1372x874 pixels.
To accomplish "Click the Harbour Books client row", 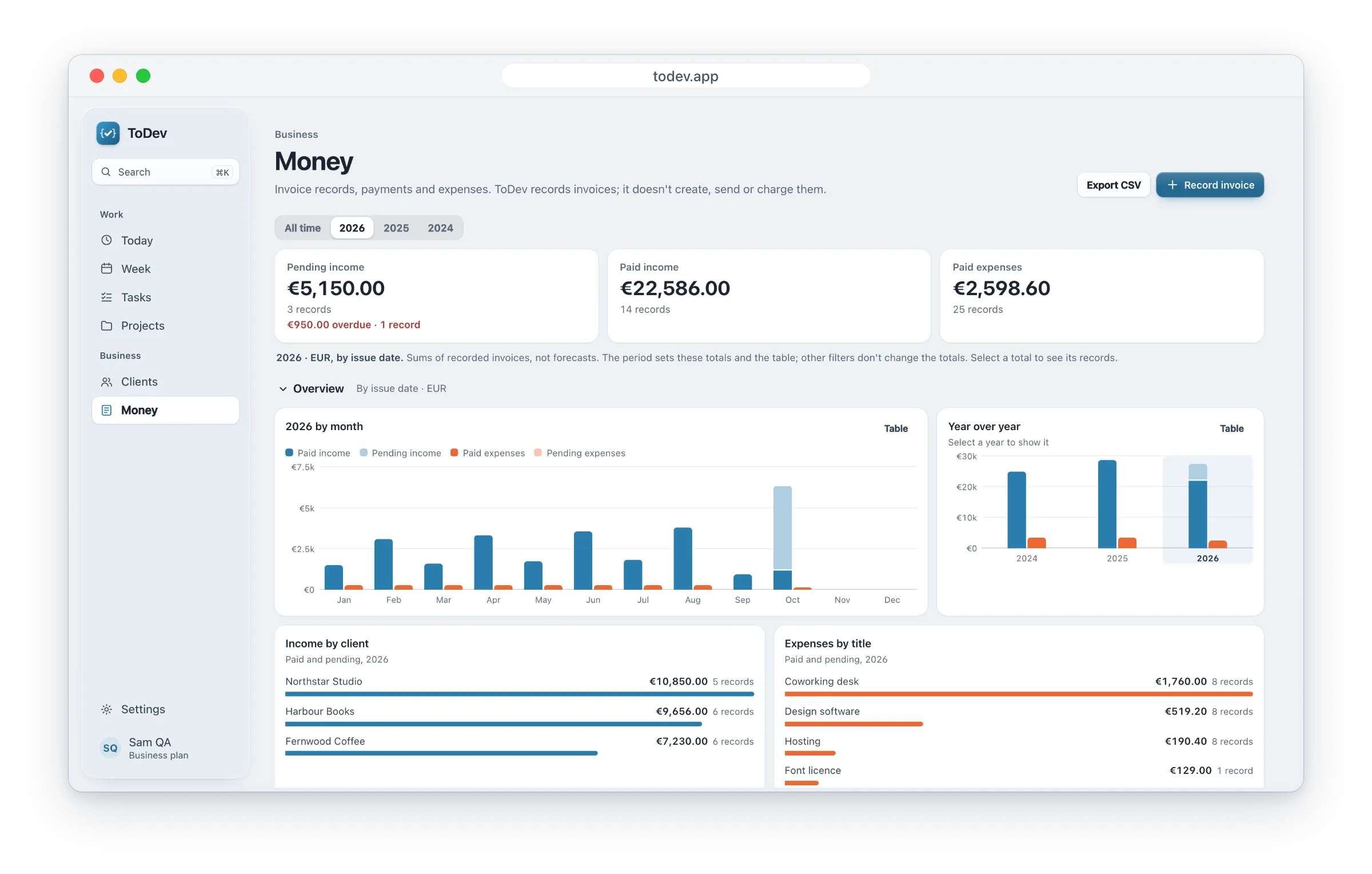I will pyautogui.click(x=519, y=716).
